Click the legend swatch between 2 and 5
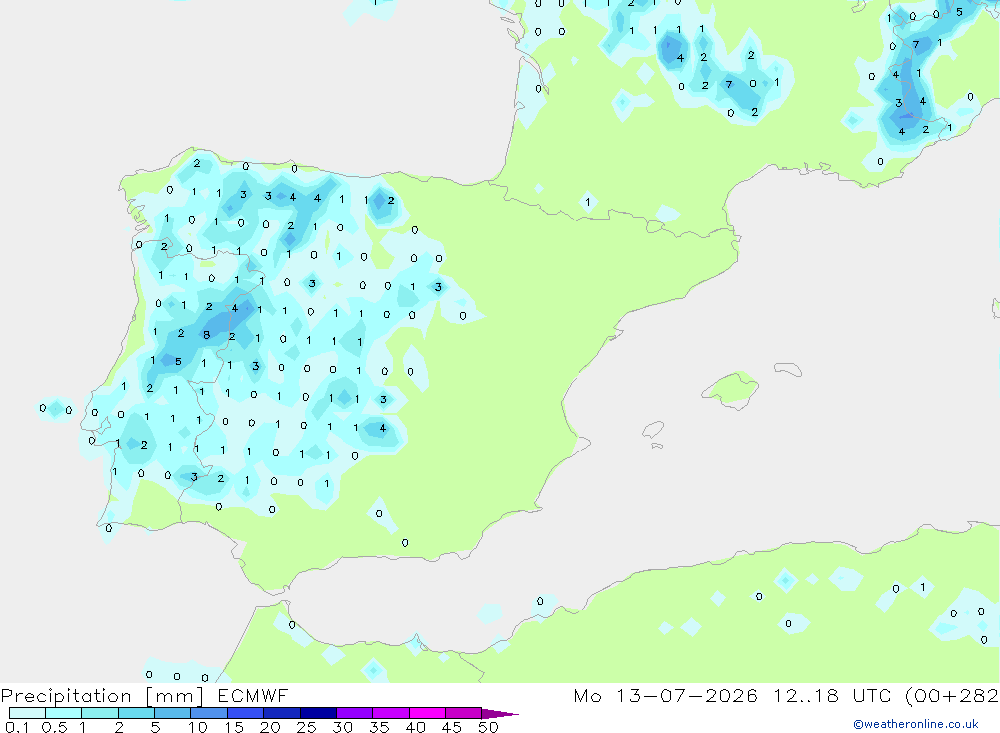 pos(136,713)
